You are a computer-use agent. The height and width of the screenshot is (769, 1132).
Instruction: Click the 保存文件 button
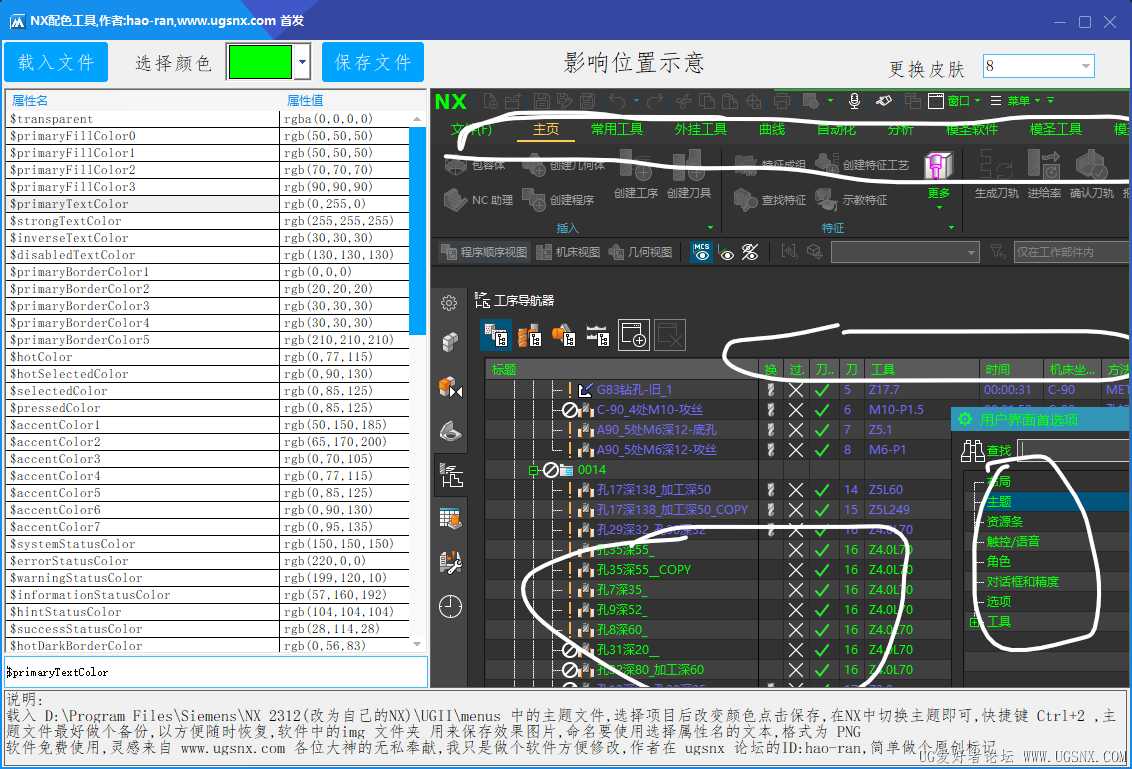tap(373, 62)
